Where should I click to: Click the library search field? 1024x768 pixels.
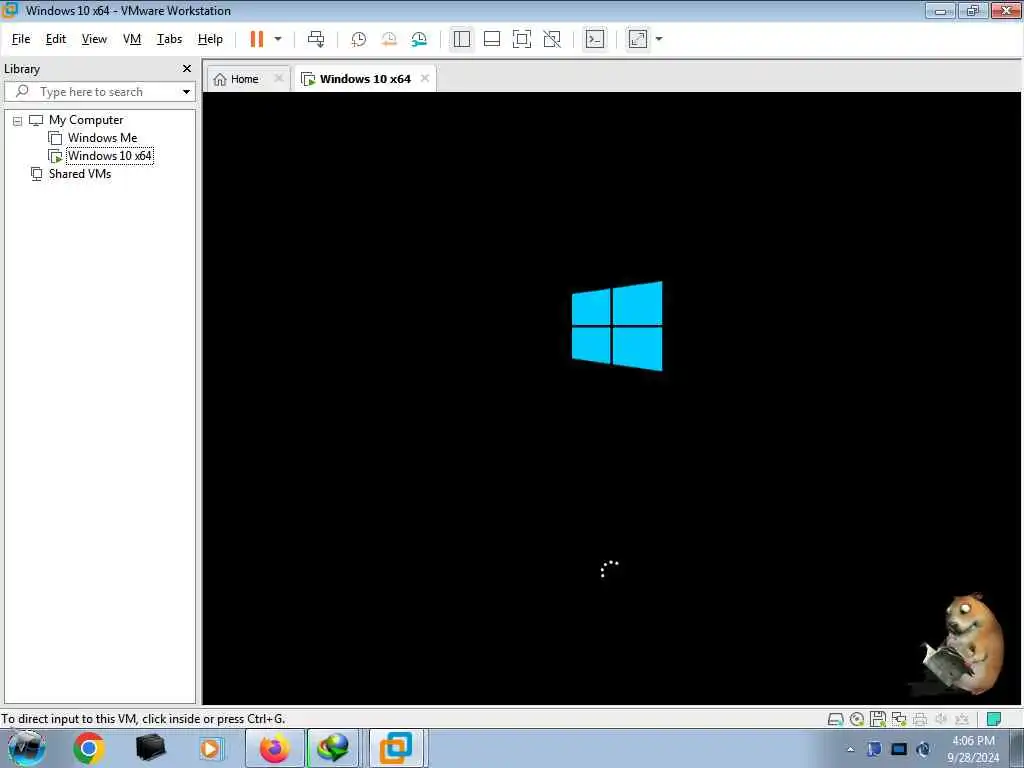click(100, 91)
